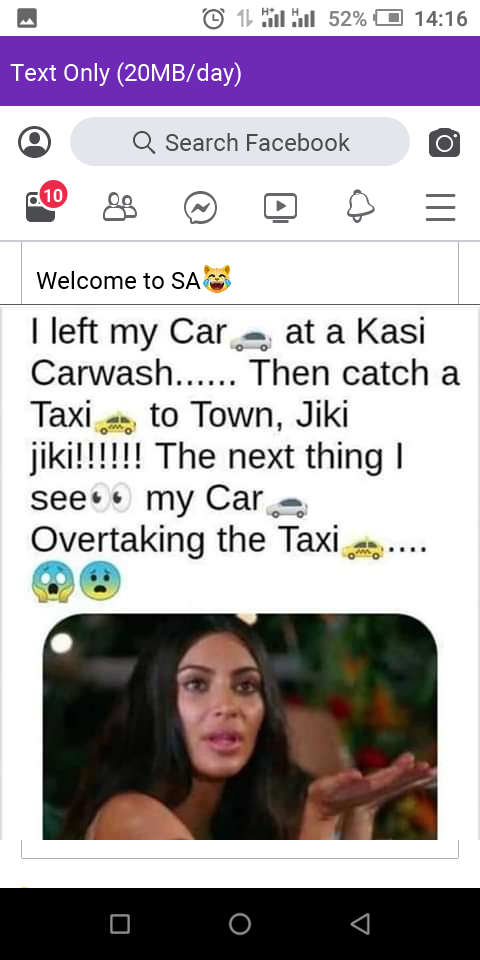480x960 pixels.
Task: Tap the image notification icon in status bar
Action: click(x=27, y=18)
